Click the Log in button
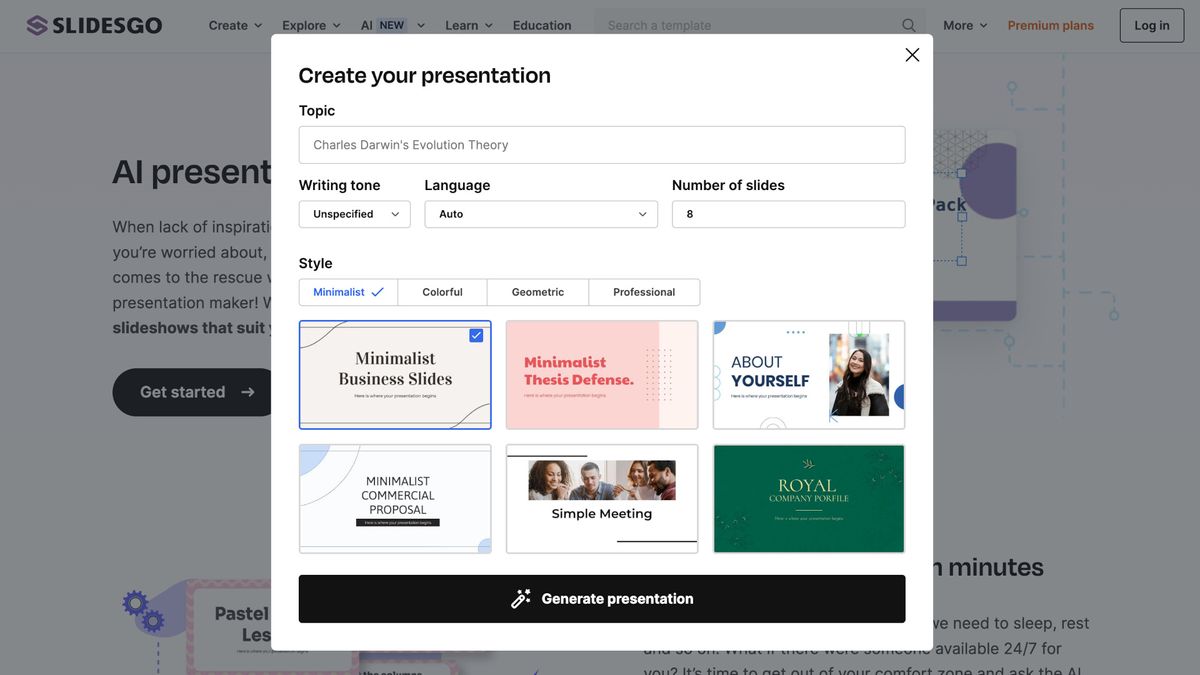 [x=1151, y=24]
